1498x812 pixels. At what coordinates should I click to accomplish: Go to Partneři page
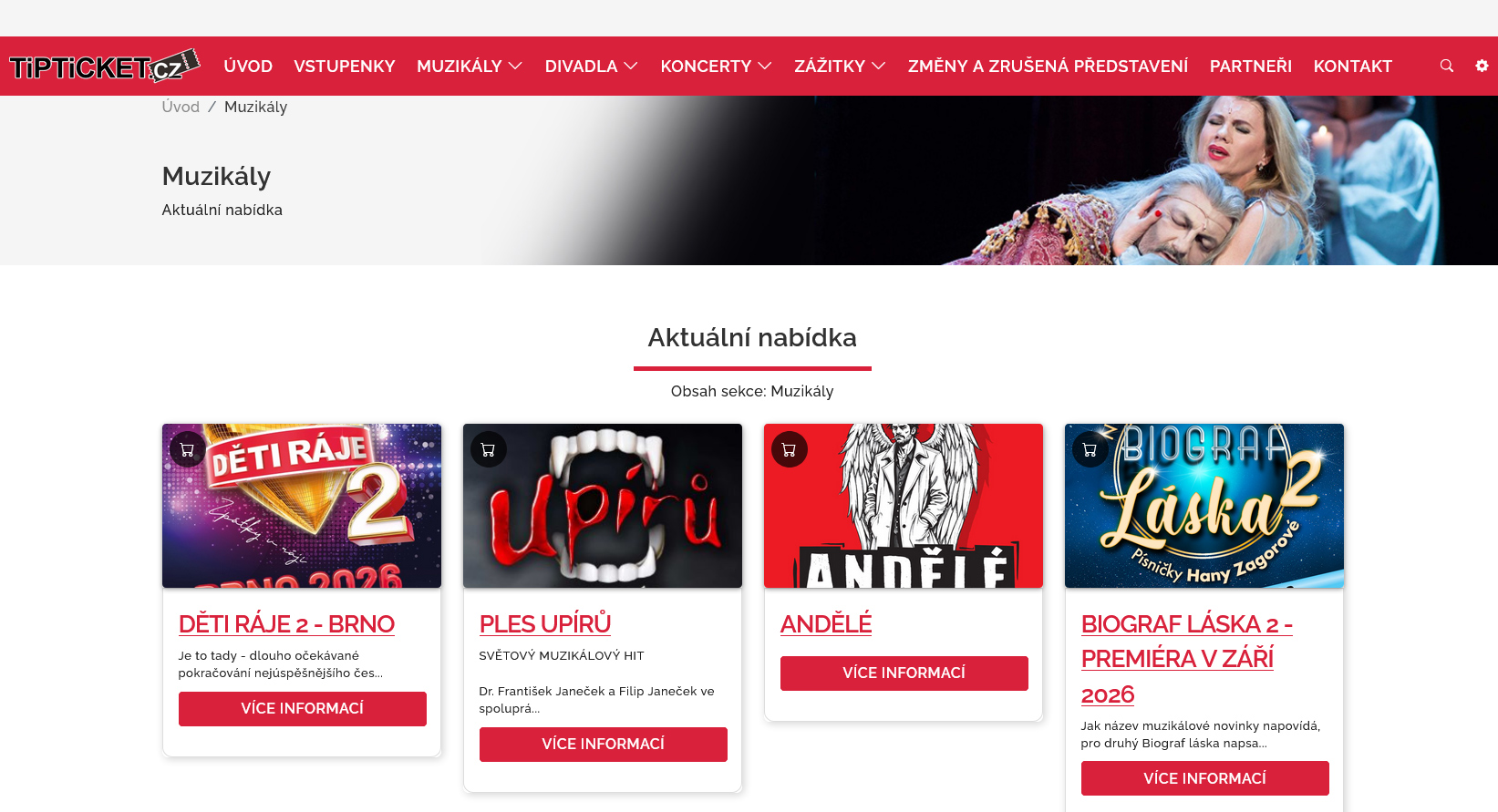click(1251, 66)
